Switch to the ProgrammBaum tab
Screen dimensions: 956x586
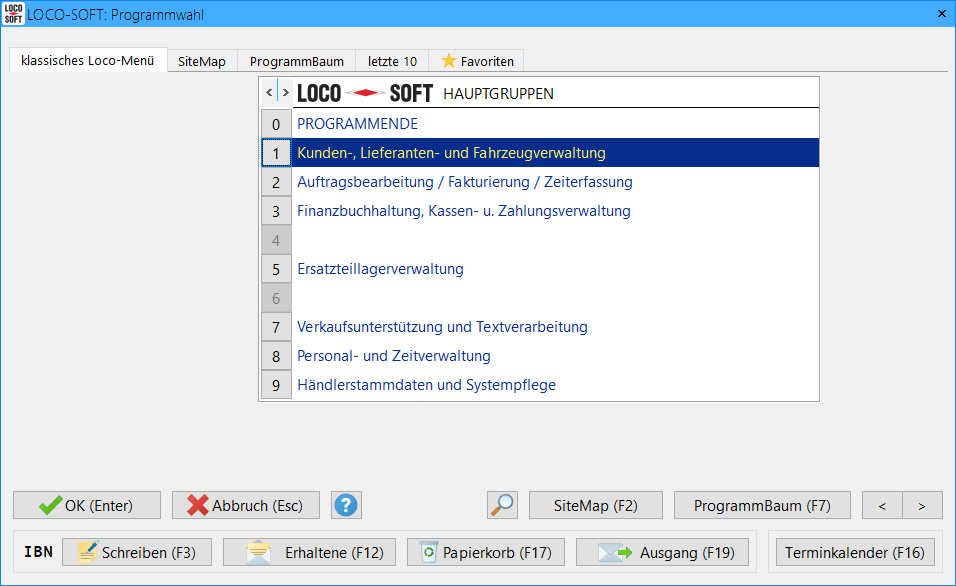coord(296,61)
